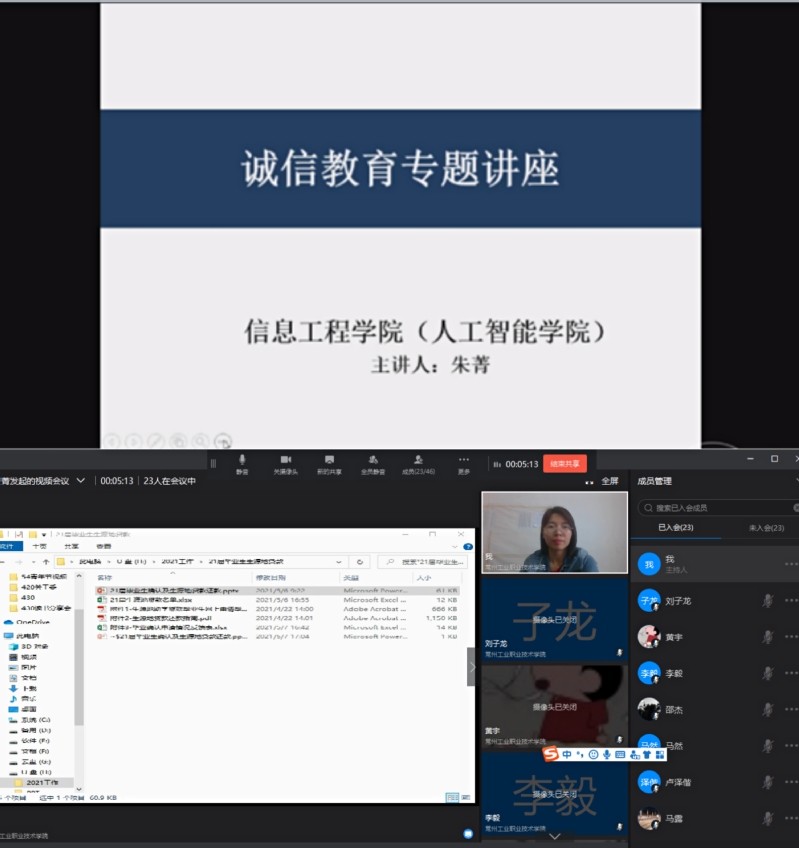
Task: Click the refresh button in File Explorer
Action: [361, 562]
